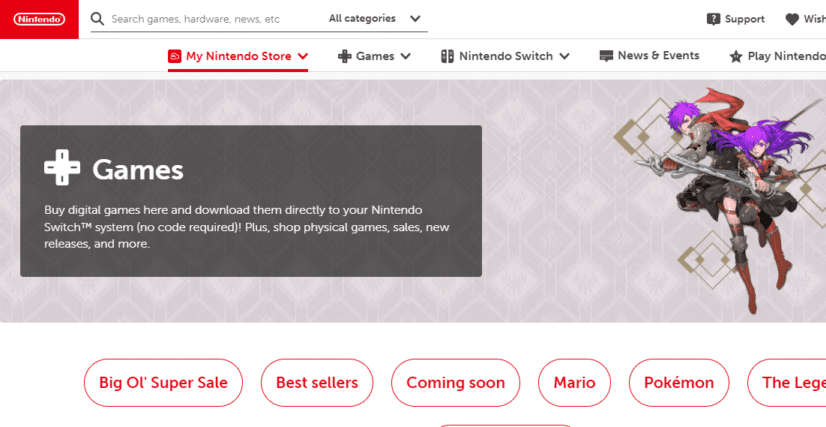Screen dimensions: 826x427
Task: Click the Games banner heading text
Action: point(138,170)
